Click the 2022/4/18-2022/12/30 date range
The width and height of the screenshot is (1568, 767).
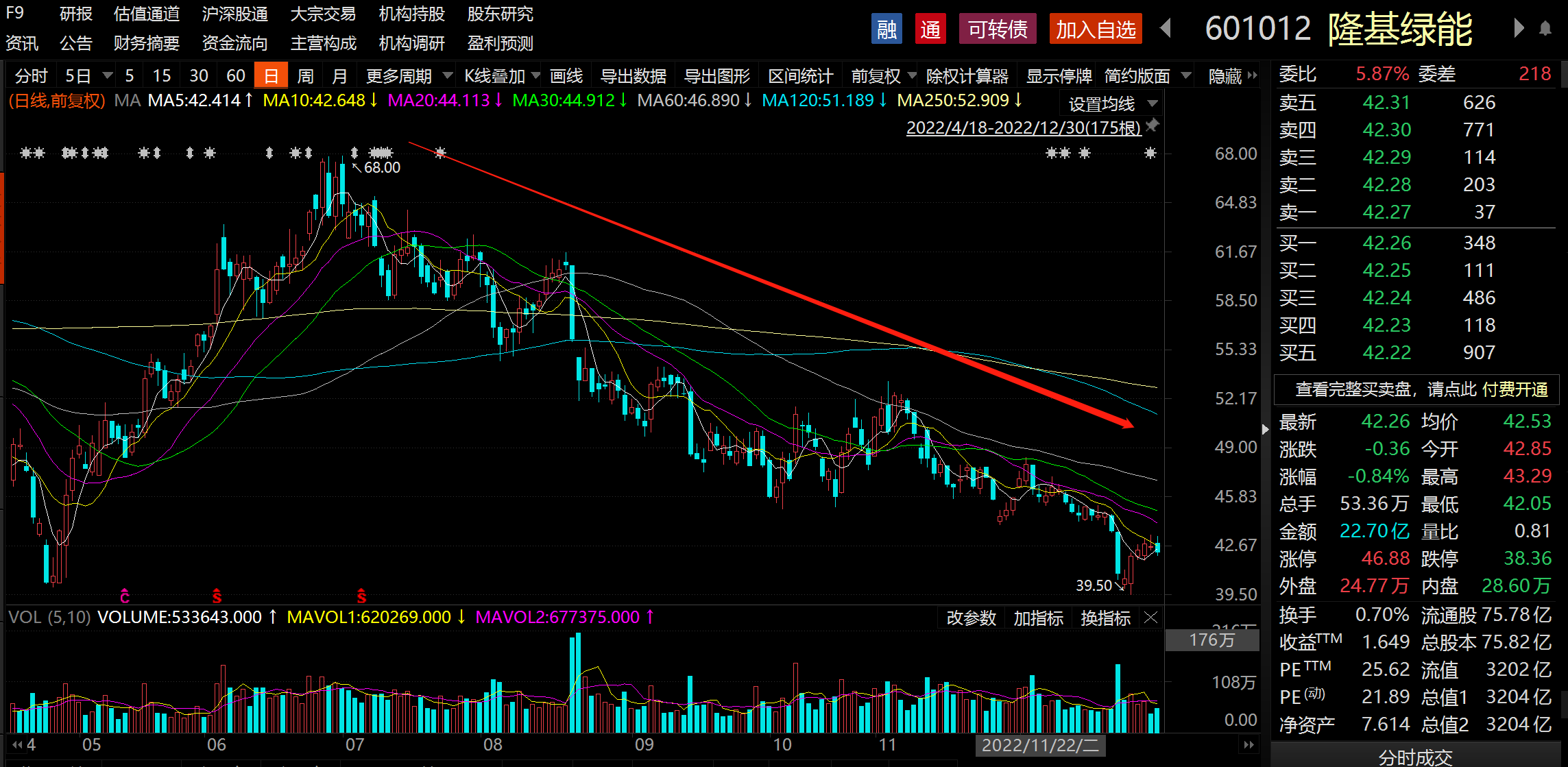[1023, 127]
